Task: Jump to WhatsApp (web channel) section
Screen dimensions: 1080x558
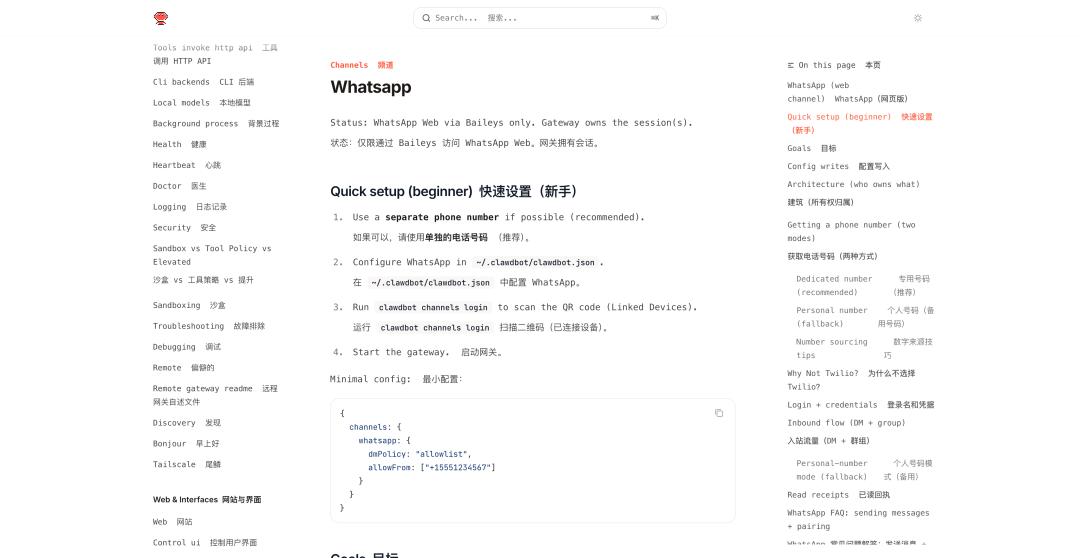Action: point(848,92)
